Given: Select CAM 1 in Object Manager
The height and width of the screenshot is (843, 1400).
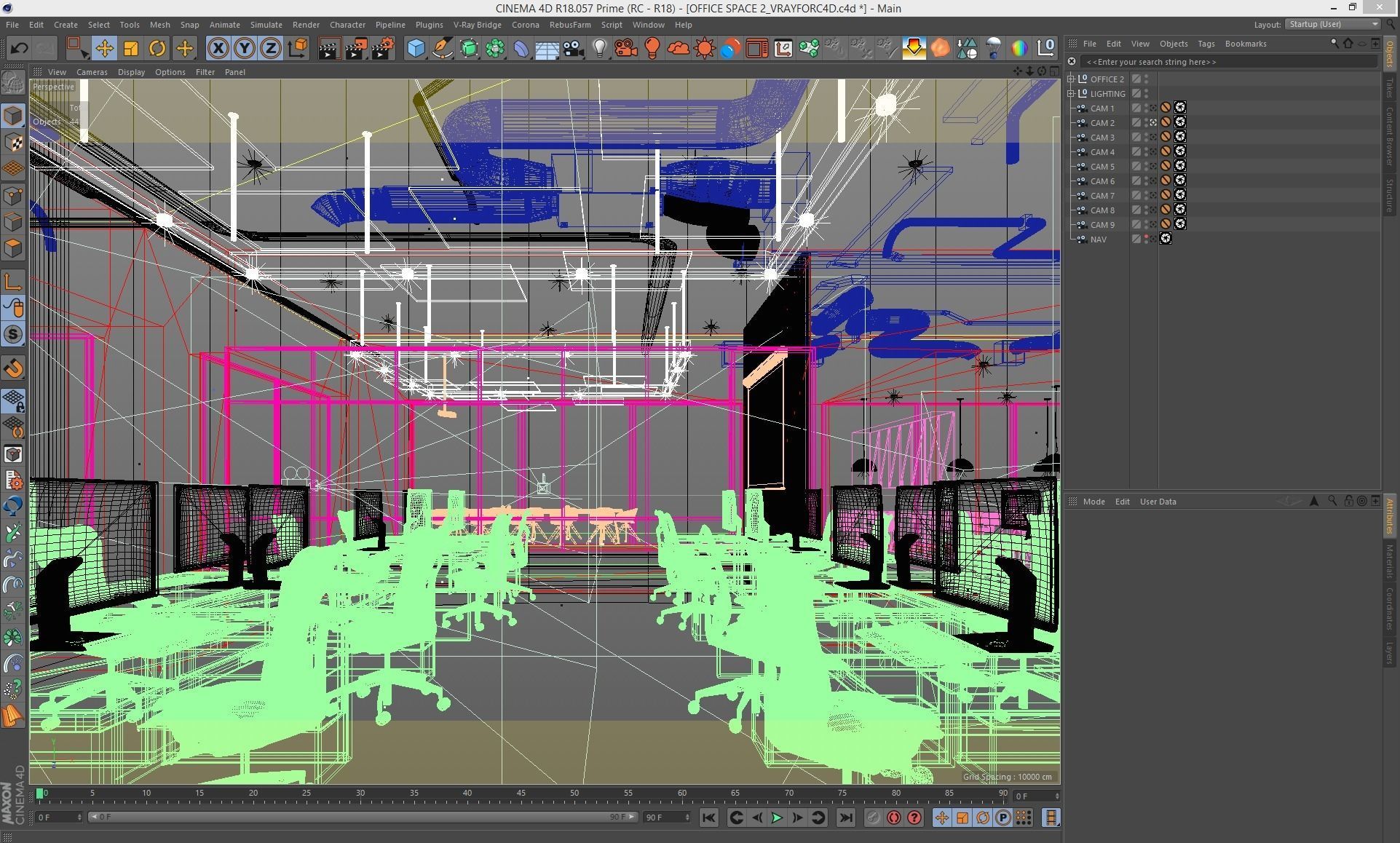Looking at the screenshot, I should 1102,108.
